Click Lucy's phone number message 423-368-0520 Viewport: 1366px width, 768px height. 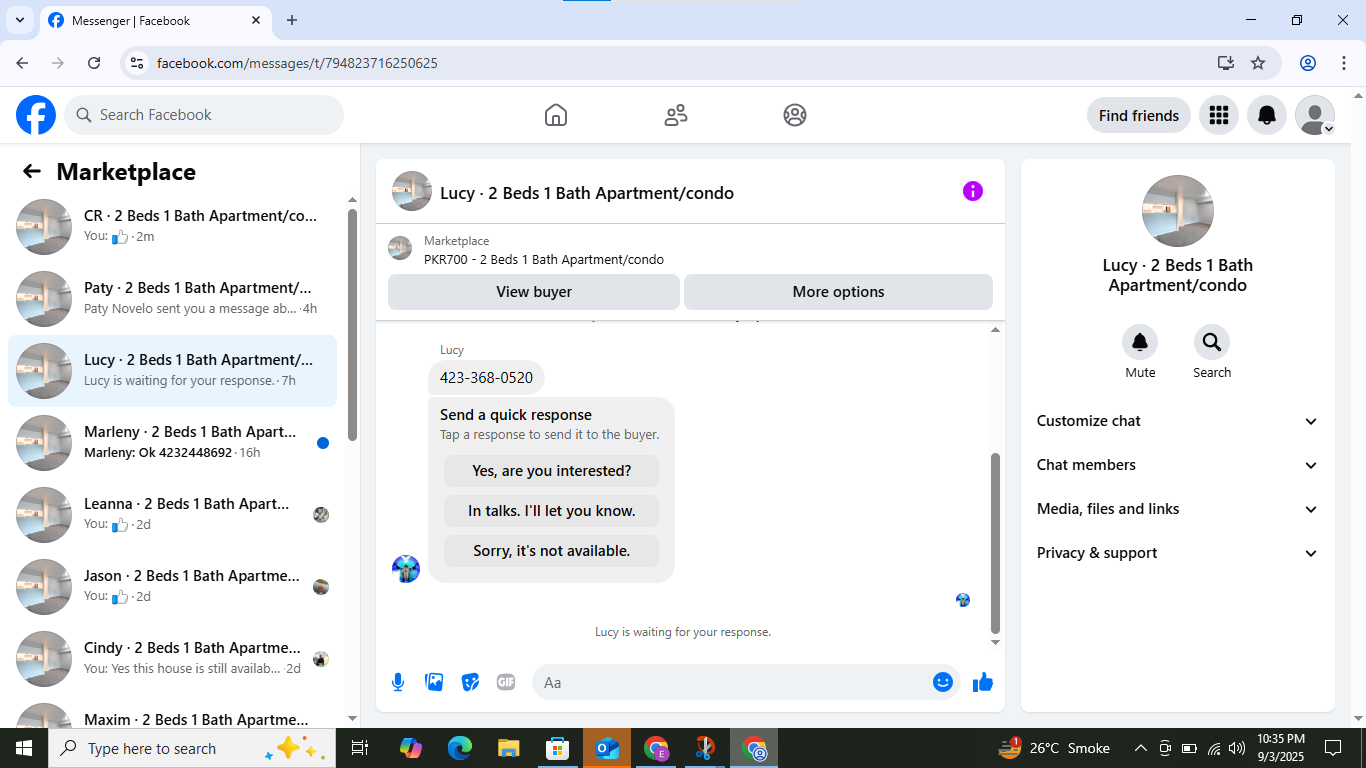click(486, 378)
